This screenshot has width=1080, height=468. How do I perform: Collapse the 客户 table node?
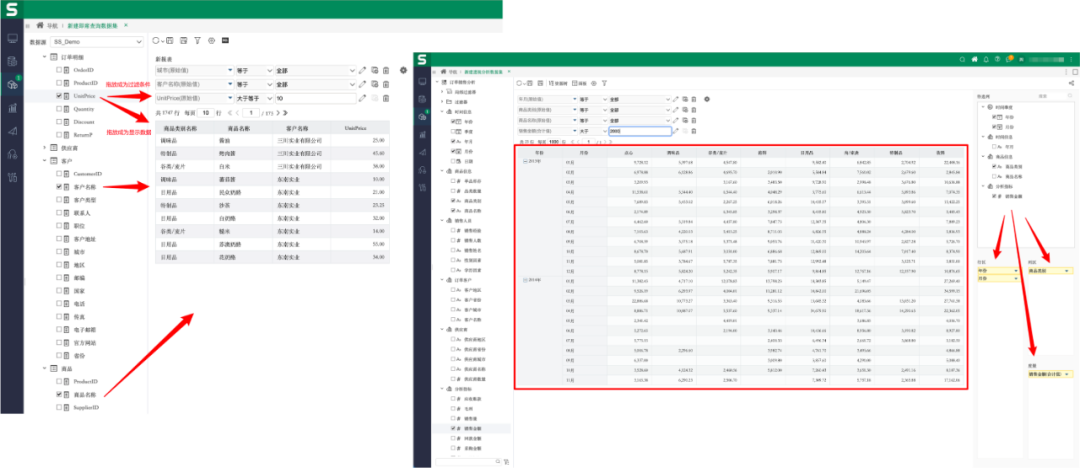click(x=45, y=161)
